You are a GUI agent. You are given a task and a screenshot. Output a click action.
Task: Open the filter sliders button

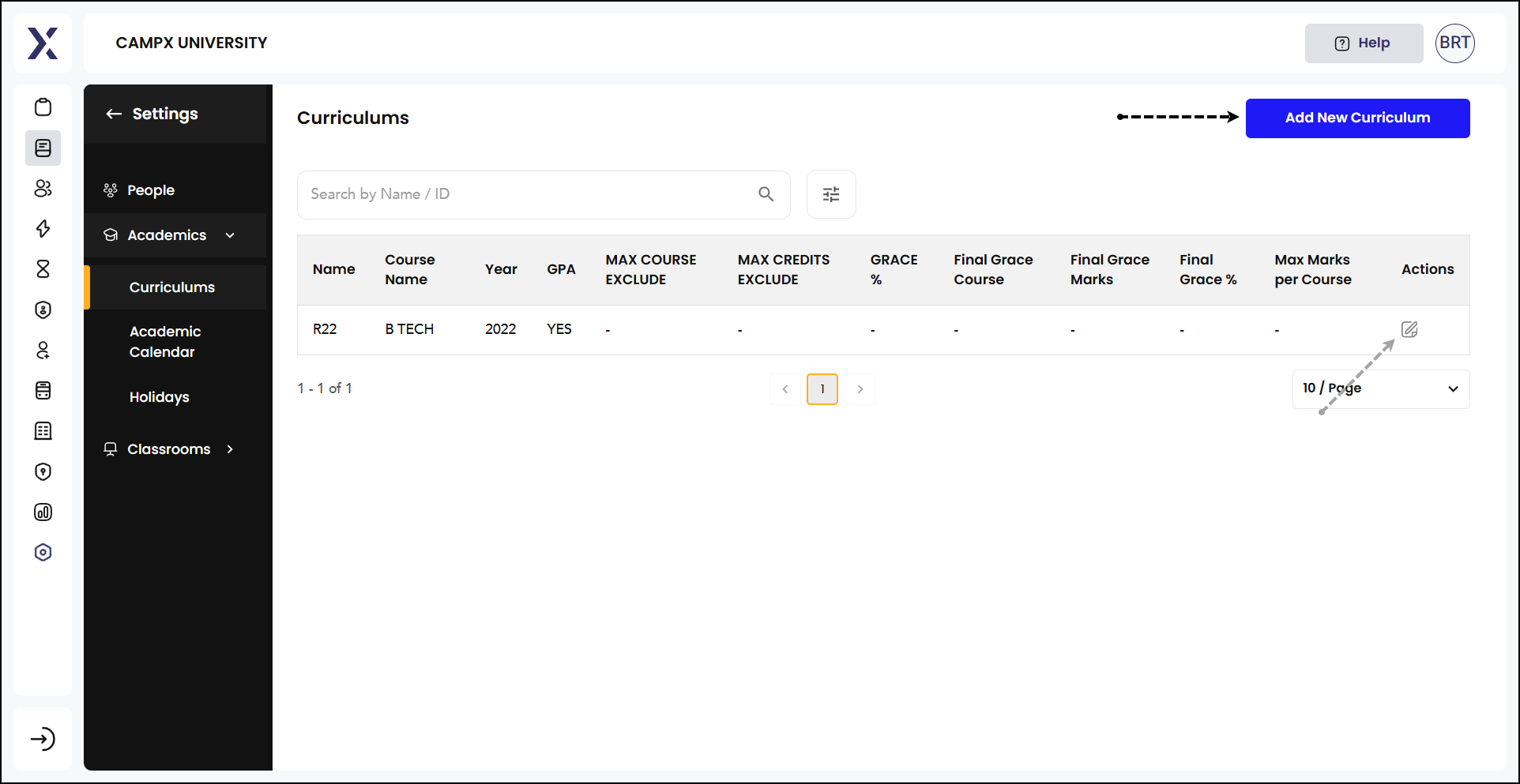click(831, 194)
